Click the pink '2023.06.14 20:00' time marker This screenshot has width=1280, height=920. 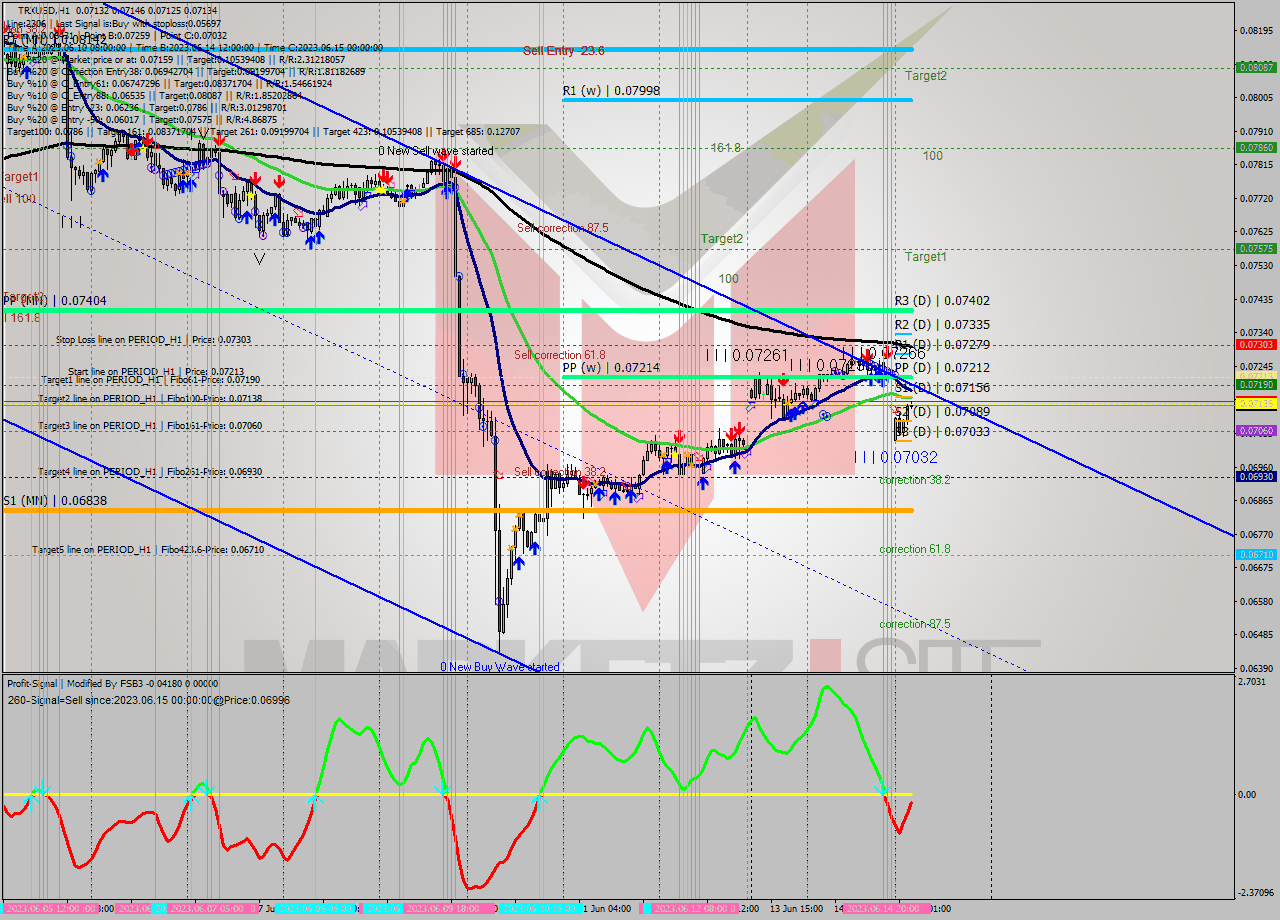[888, 908]
